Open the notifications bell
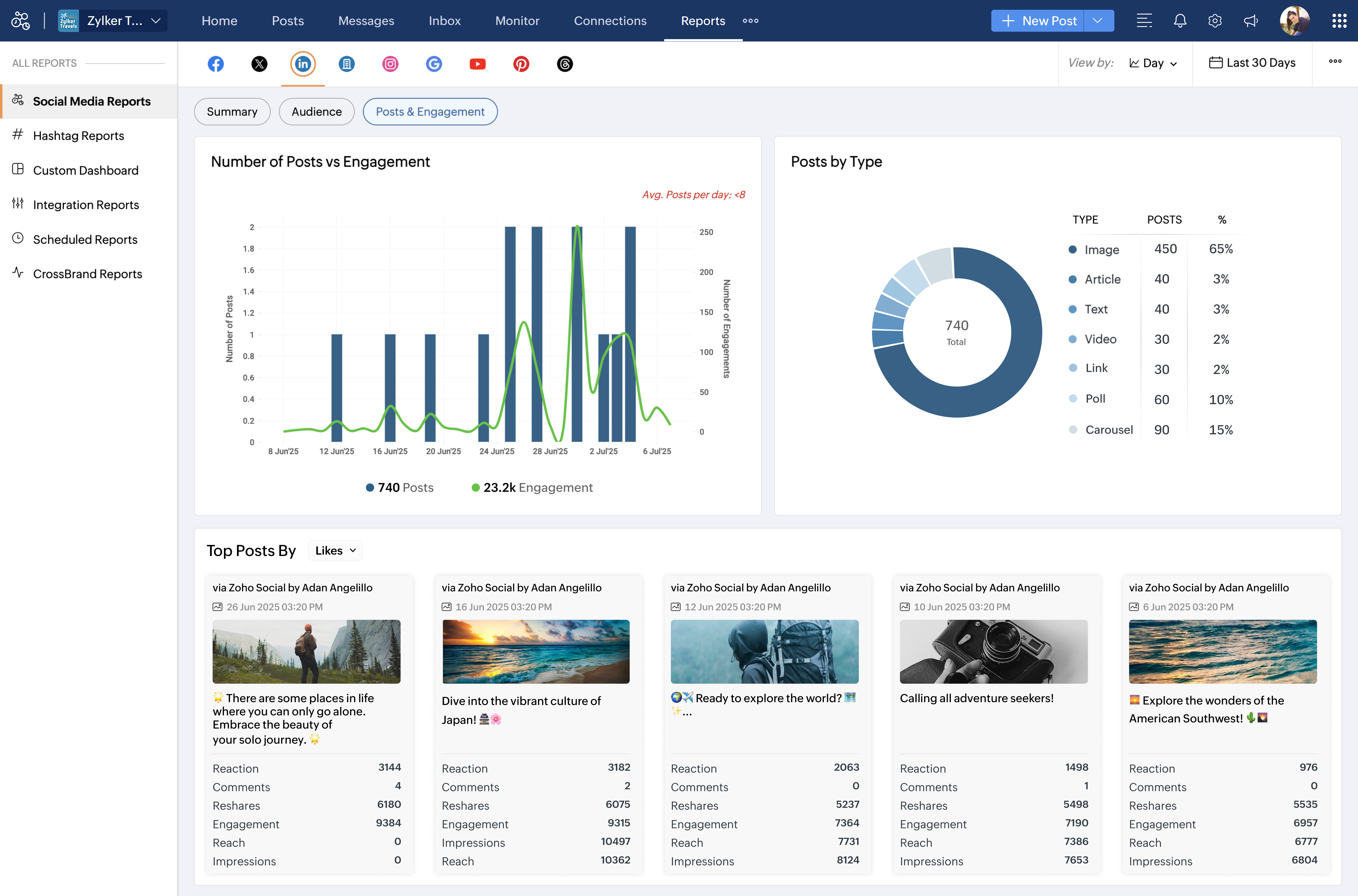 1180,21
